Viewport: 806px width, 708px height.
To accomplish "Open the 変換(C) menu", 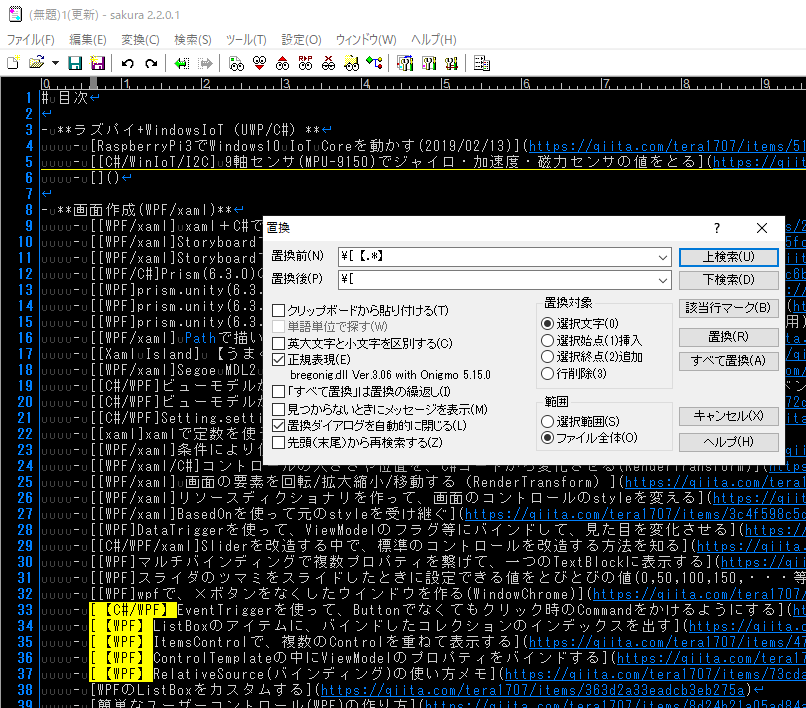I will pos(140,40).
